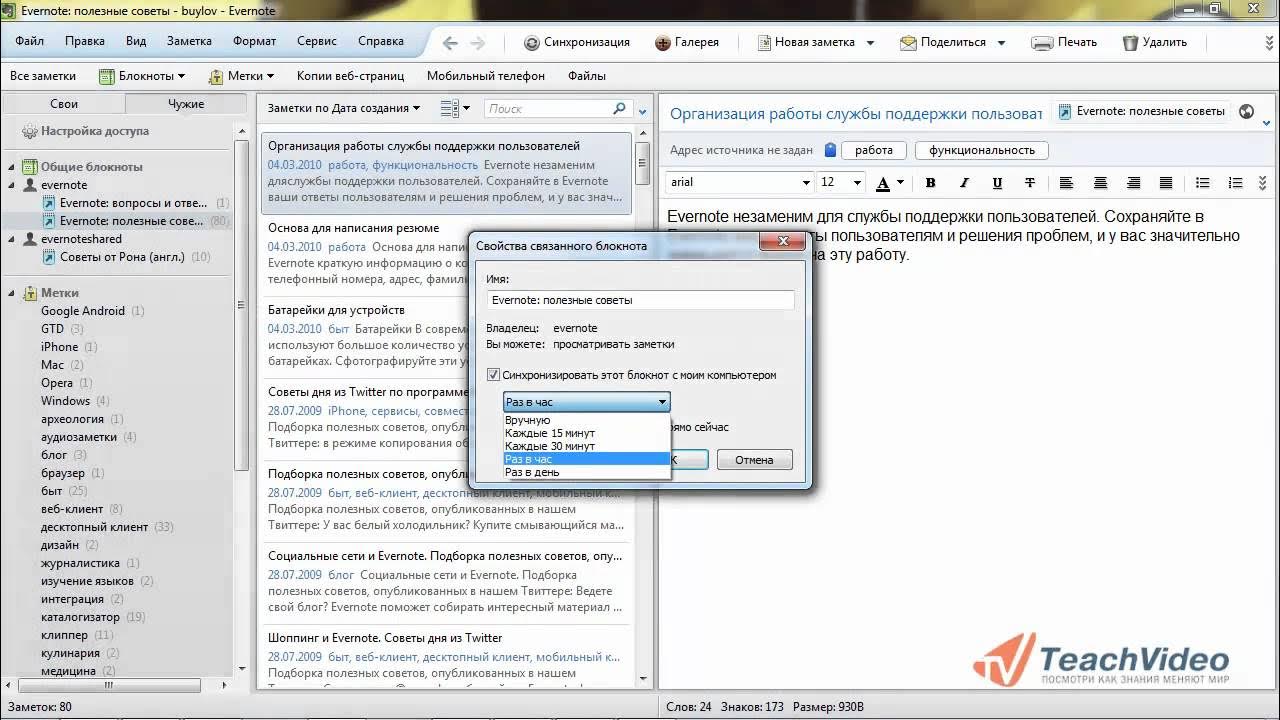Choose Вручную in the sync list
1280x720 pixels.
(x=586, y=420)
